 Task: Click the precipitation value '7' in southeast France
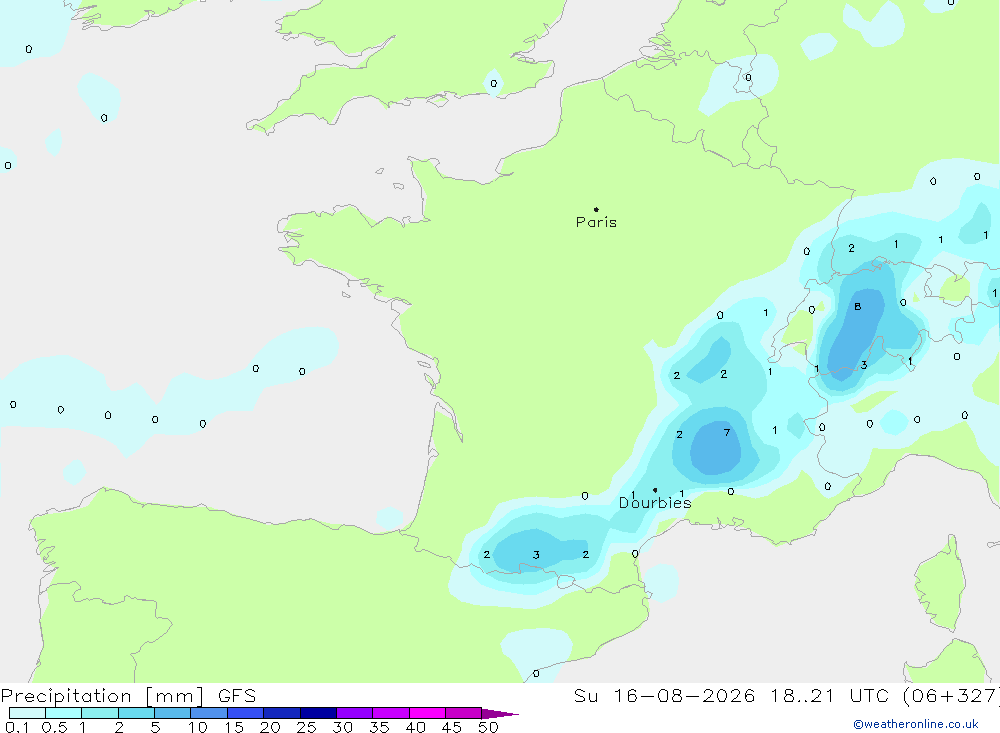[726, 433]
